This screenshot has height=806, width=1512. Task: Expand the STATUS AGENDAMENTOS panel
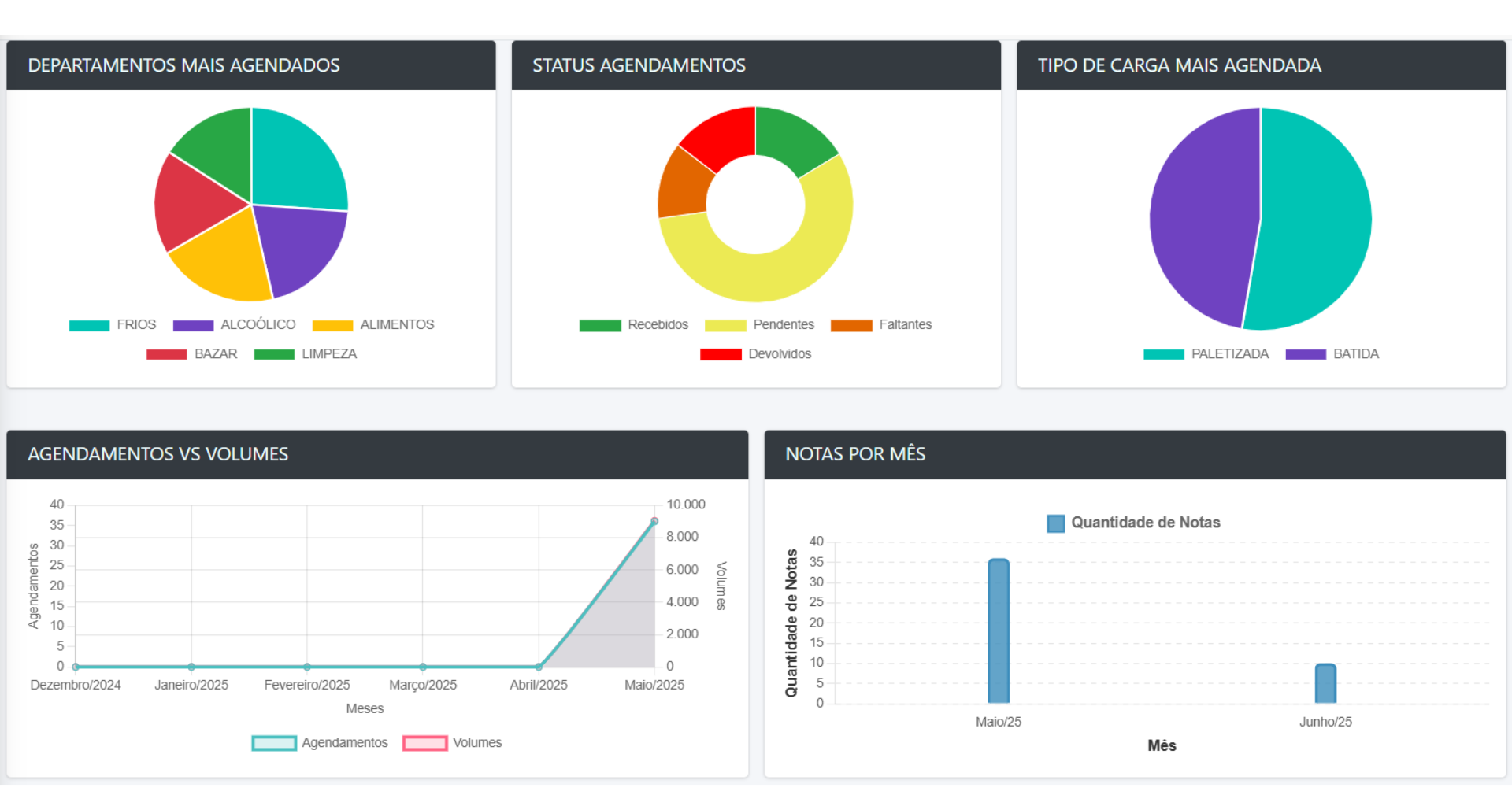(x=639, y=65)
